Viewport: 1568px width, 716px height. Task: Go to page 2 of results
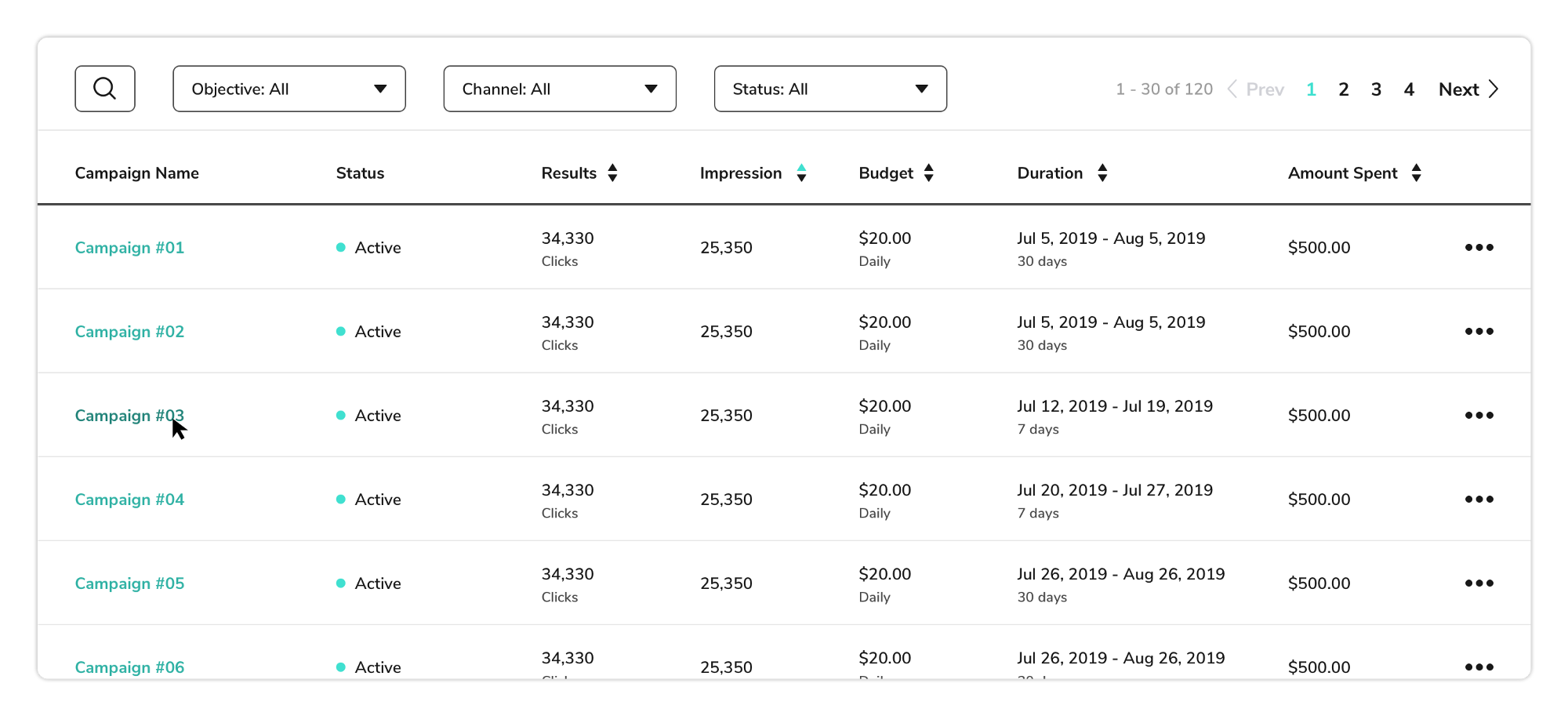[x=1344, y=89]
